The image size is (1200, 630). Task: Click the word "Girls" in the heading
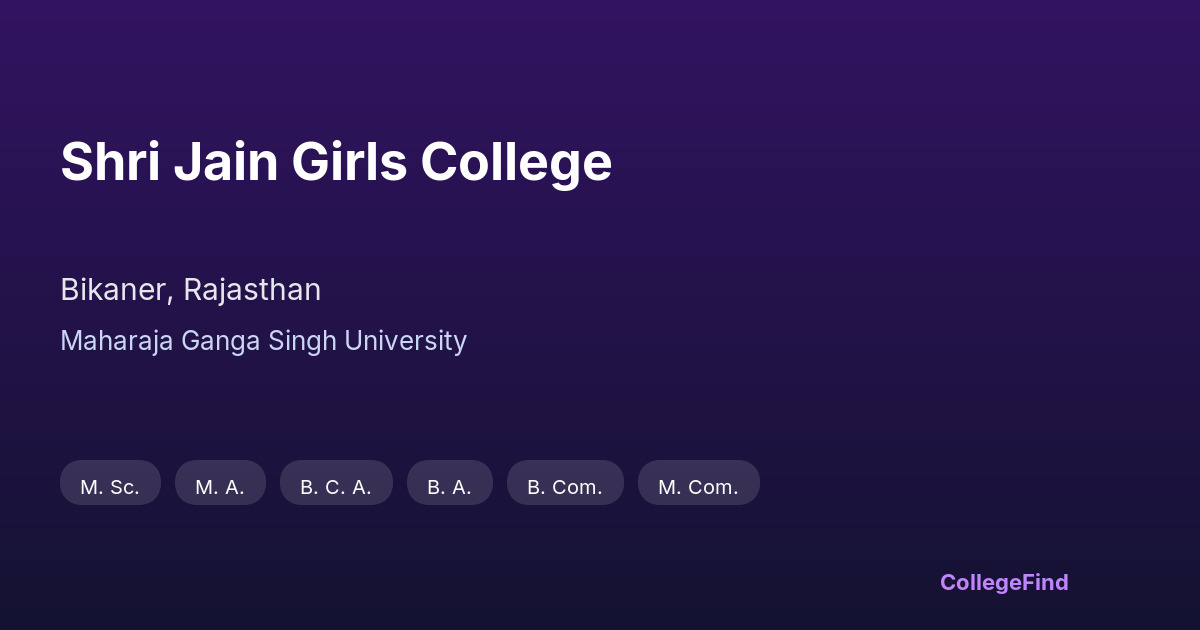(349, 162)
